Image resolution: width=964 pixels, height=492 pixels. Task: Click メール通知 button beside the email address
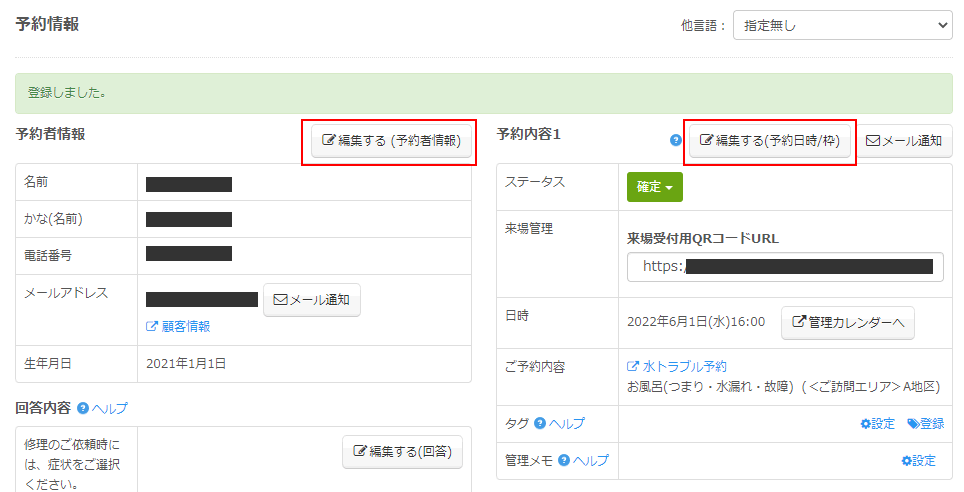pyautogui.click(x=312, y=300)
